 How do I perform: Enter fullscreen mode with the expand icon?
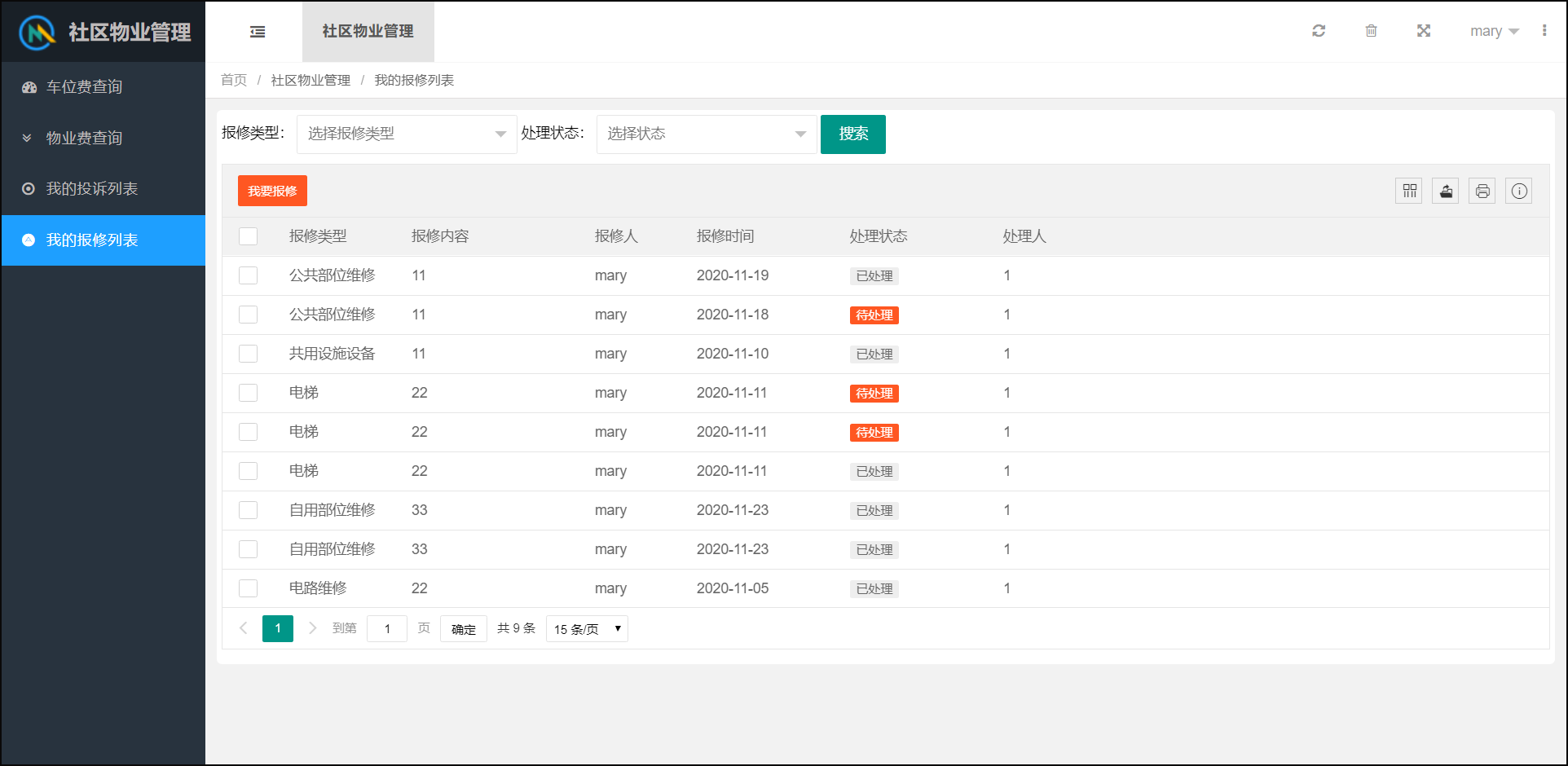1423,30
